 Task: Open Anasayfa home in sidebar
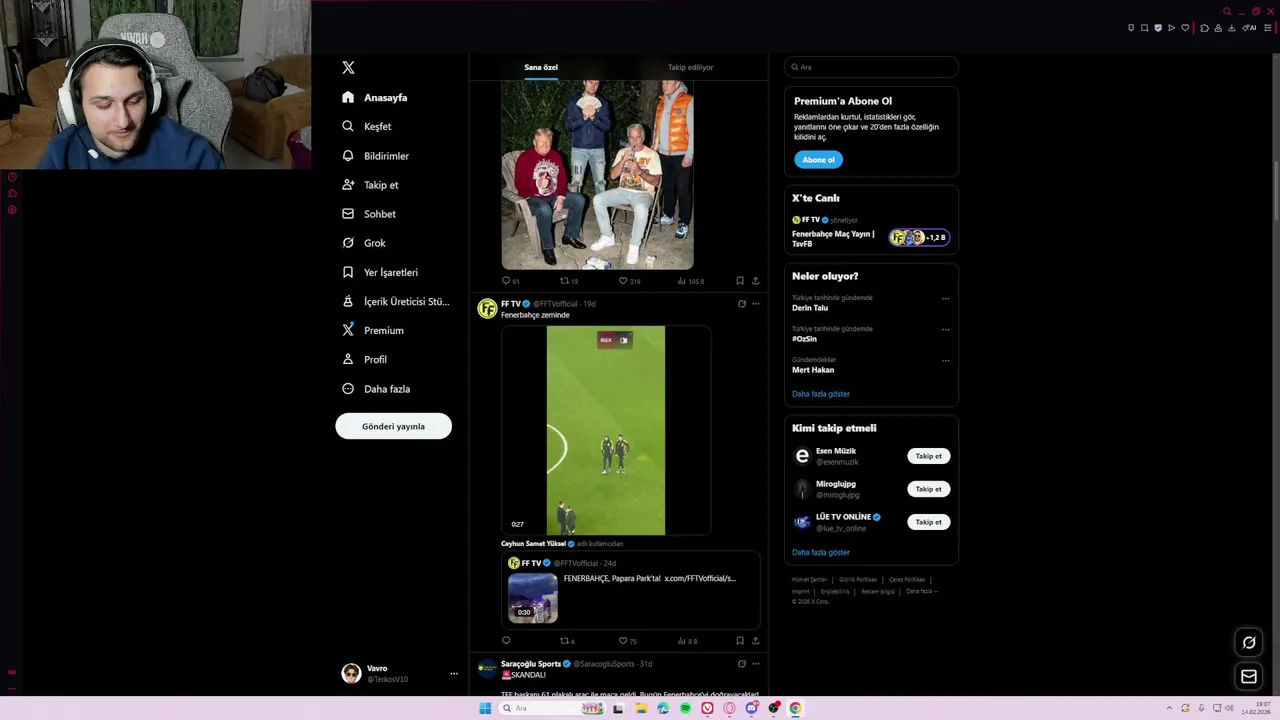pyautogui.click(x=375, y=97)
